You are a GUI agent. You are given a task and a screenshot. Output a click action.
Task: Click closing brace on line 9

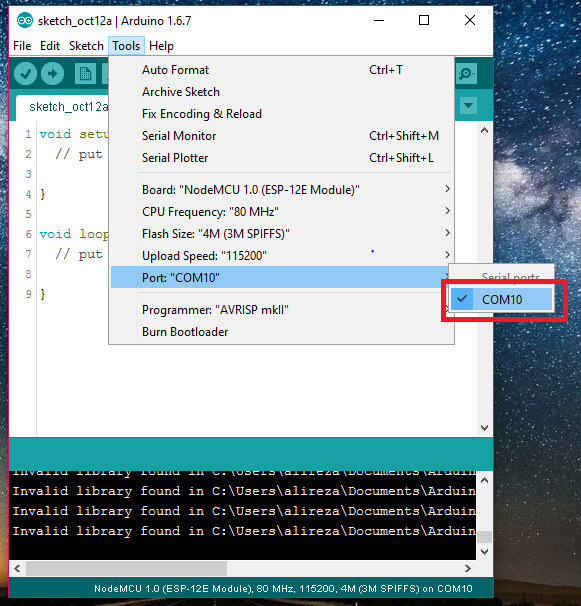[x=43, y=294]
